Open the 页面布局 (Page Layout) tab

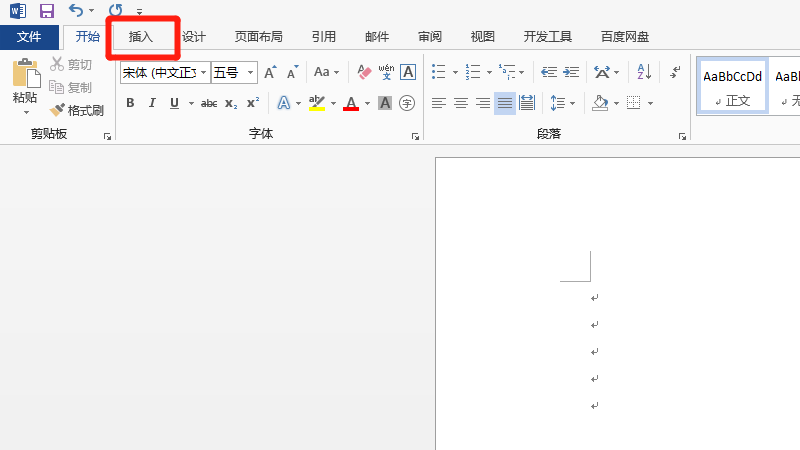click(258, 37)
